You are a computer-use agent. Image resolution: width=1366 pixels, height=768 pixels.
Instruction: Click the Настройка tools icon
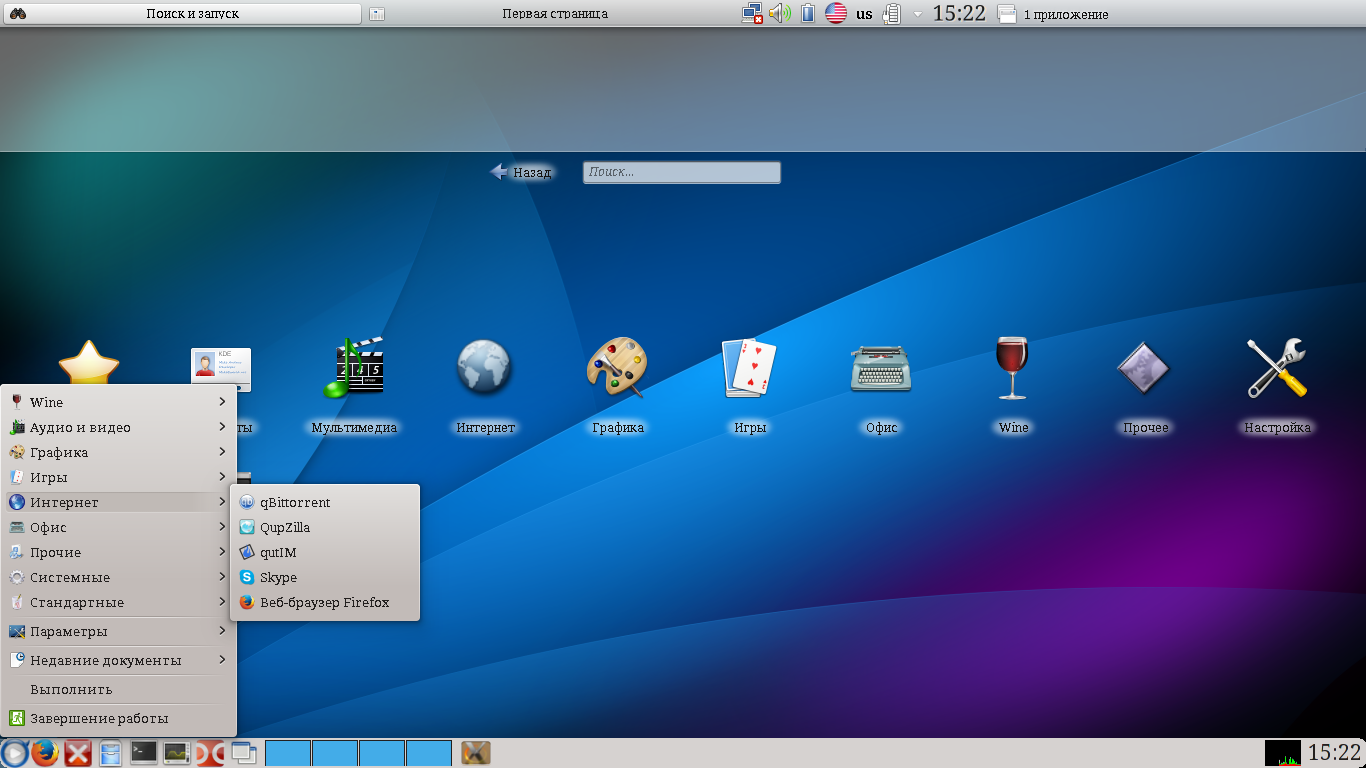tap(1277, 368)
